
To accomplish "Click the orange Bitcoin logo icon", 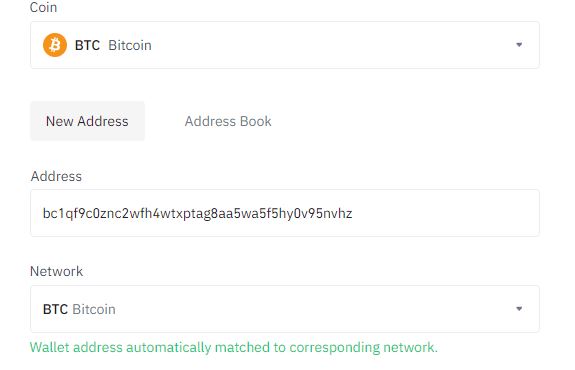I will point(55,45).
